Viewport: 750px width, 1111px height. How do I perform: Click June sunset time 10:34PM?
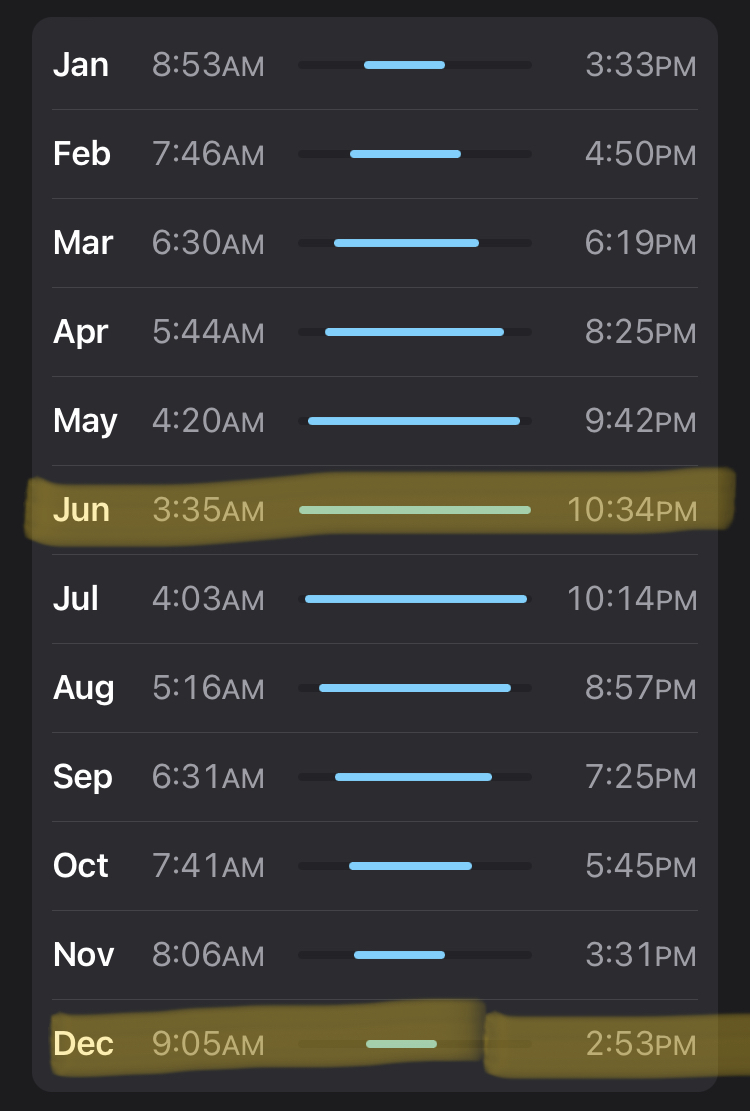pyautogui.click(x=631, y=510)
